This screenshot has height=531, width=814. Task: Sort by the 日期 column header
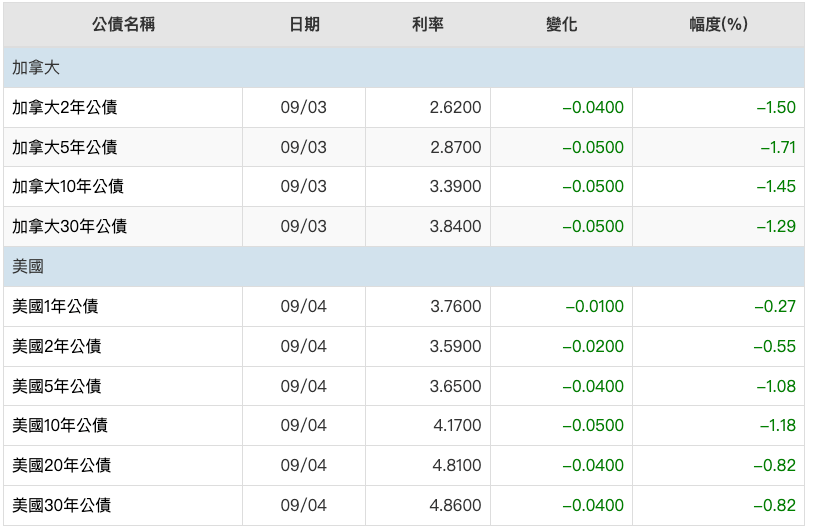coord(304,24)
